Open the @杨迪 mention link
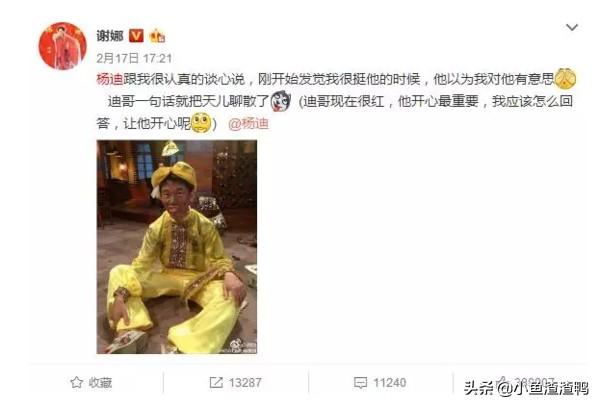Viewport: 600px width, 407px height. coord(248,124)
